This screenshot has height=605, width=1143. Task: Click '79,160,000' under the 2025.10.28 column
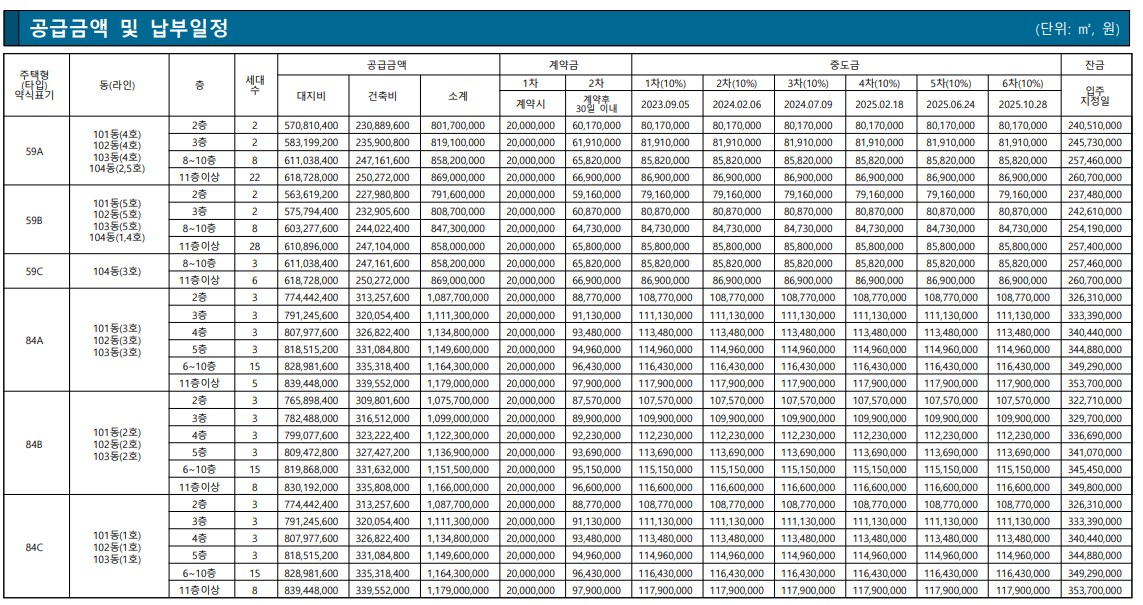coord(1023,195)
